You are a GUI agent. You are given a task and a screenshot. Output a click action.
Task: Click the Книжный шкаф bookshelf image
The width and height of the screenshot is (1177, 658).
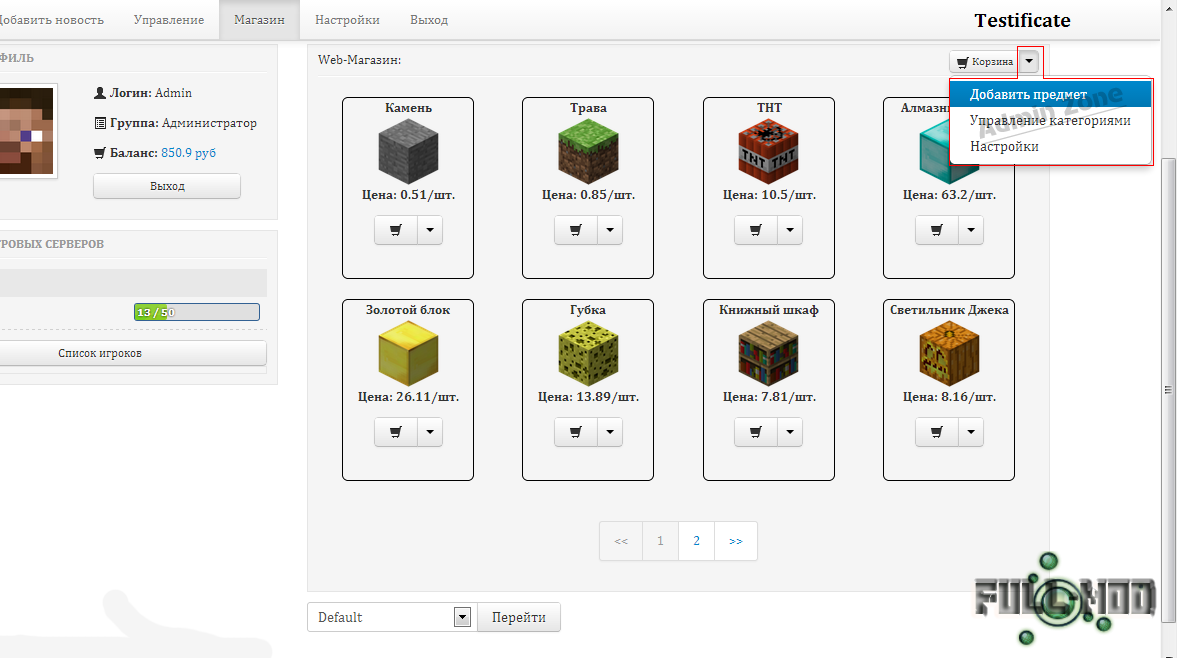pos(769,353)
